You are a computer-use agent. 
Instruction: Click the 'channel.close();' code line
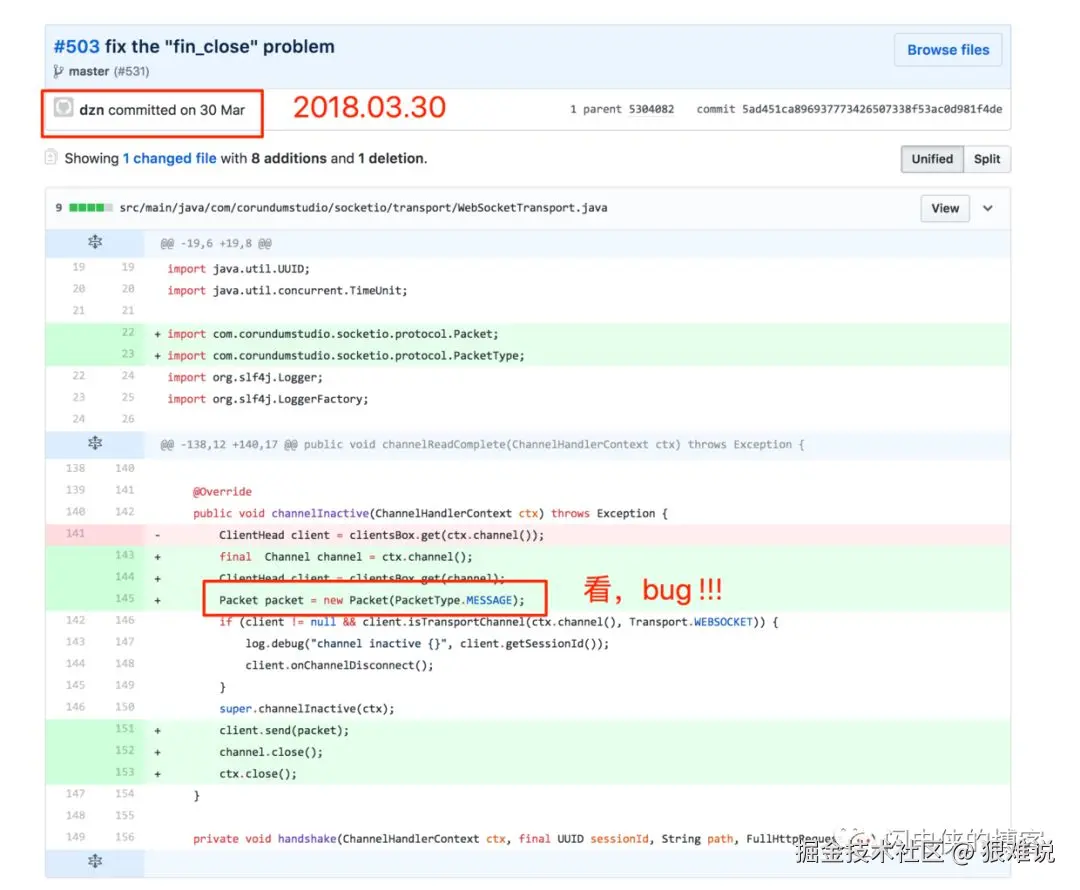click(x=271, y=752)
